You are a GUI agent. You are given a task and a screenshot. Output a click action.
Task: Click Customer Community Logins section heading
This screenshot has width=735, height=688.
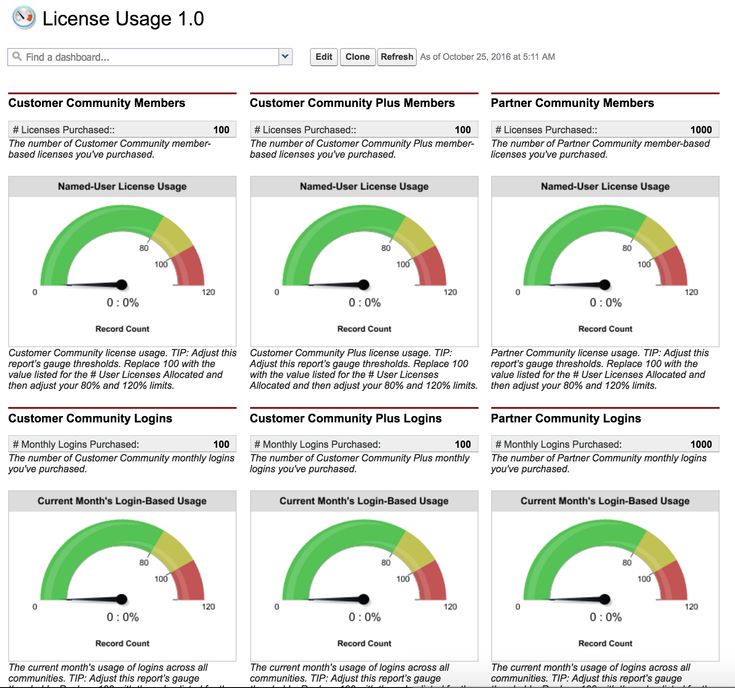click(x=90, y=419)
